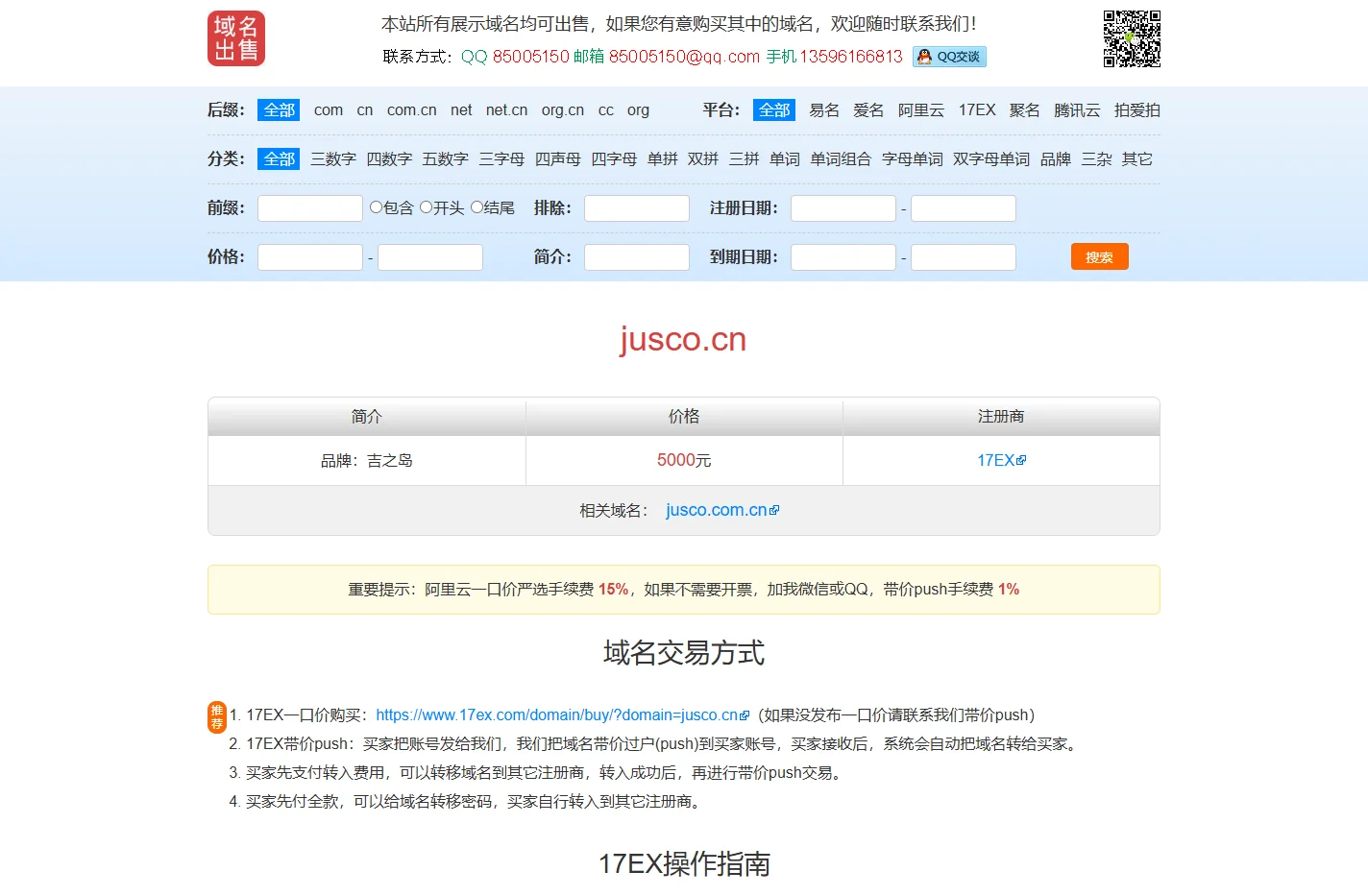Viewport: 1368px width, 896px height.
Task: Filter platform by 拍爱拍
Action: (1137, 110)
